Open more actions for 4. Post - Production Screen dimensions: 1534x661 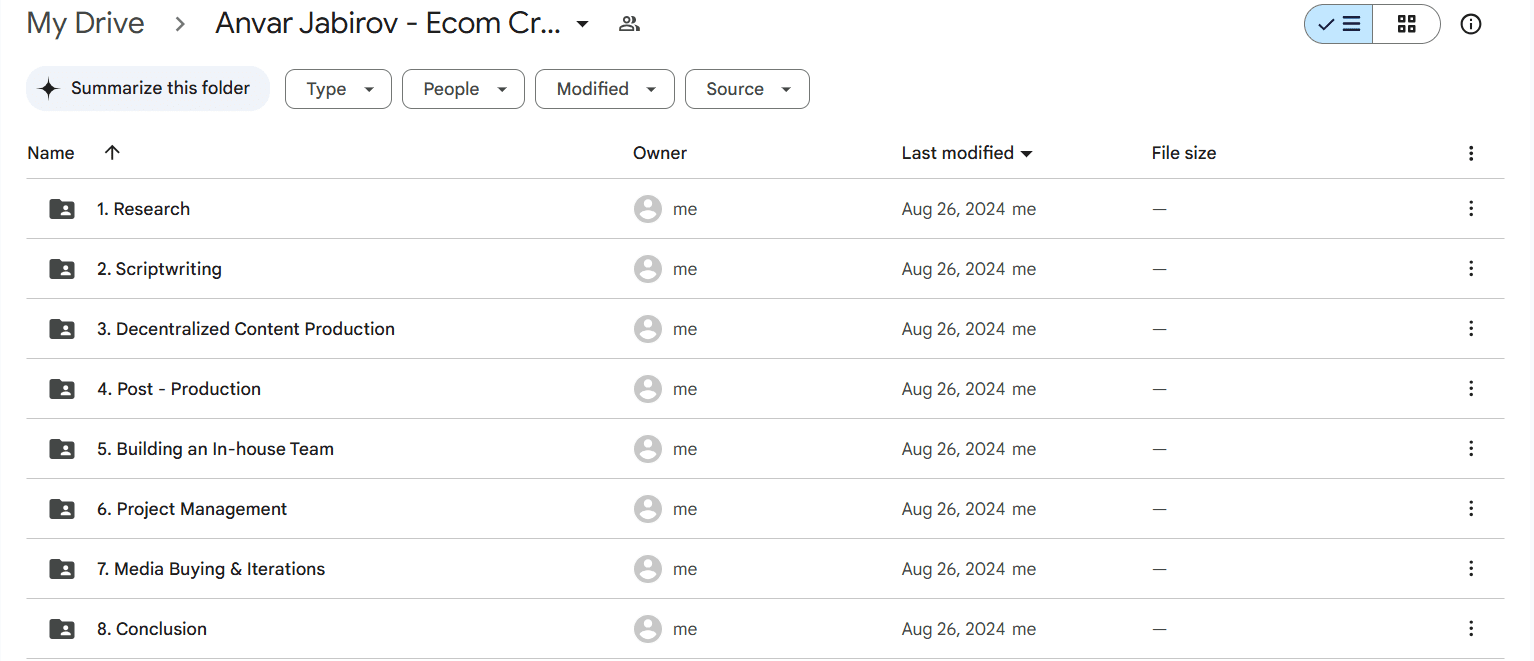(1471, 389)
